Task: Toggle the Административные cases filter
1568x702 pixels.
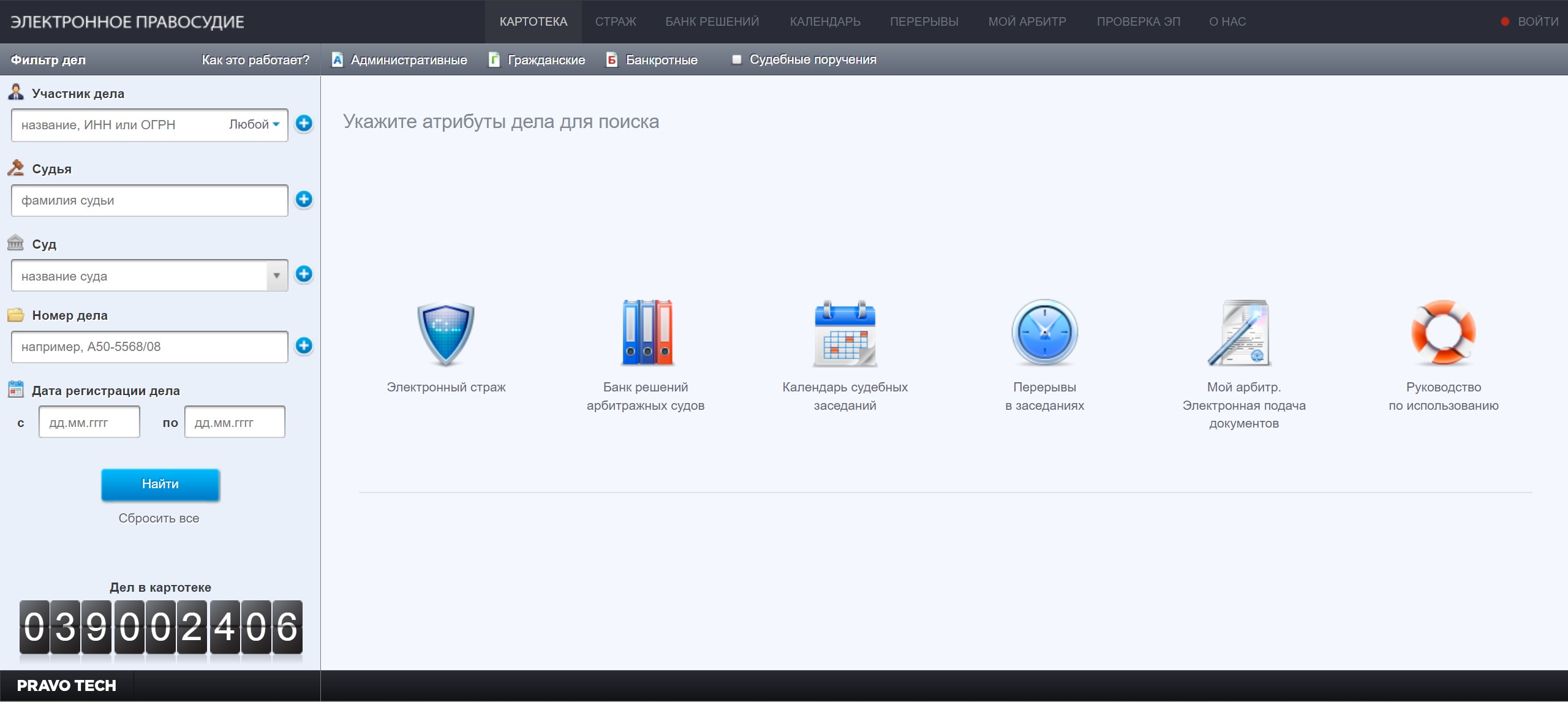Action: 400,60
